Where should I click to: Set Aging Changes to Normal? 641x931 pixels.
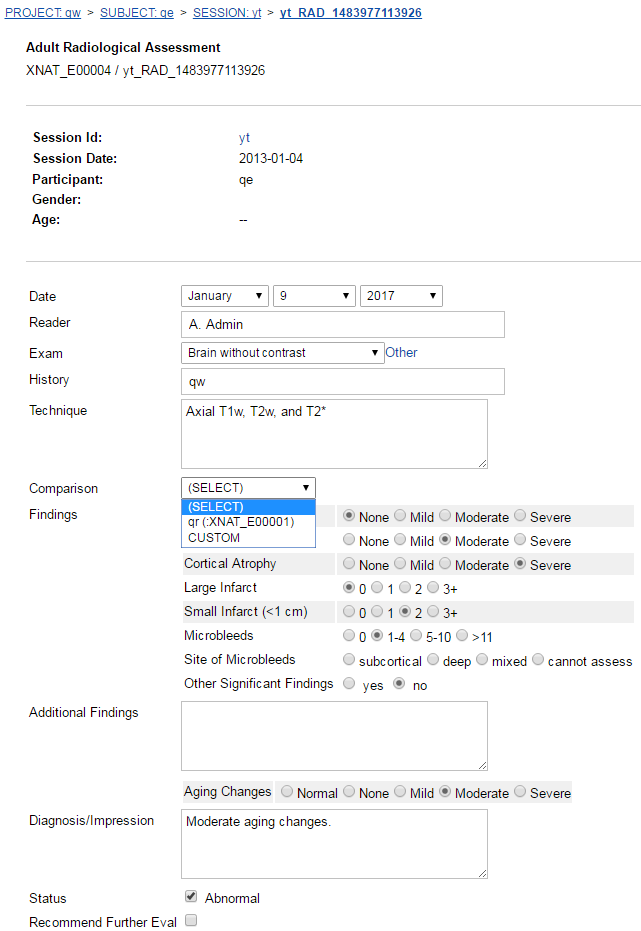(287, 792)
